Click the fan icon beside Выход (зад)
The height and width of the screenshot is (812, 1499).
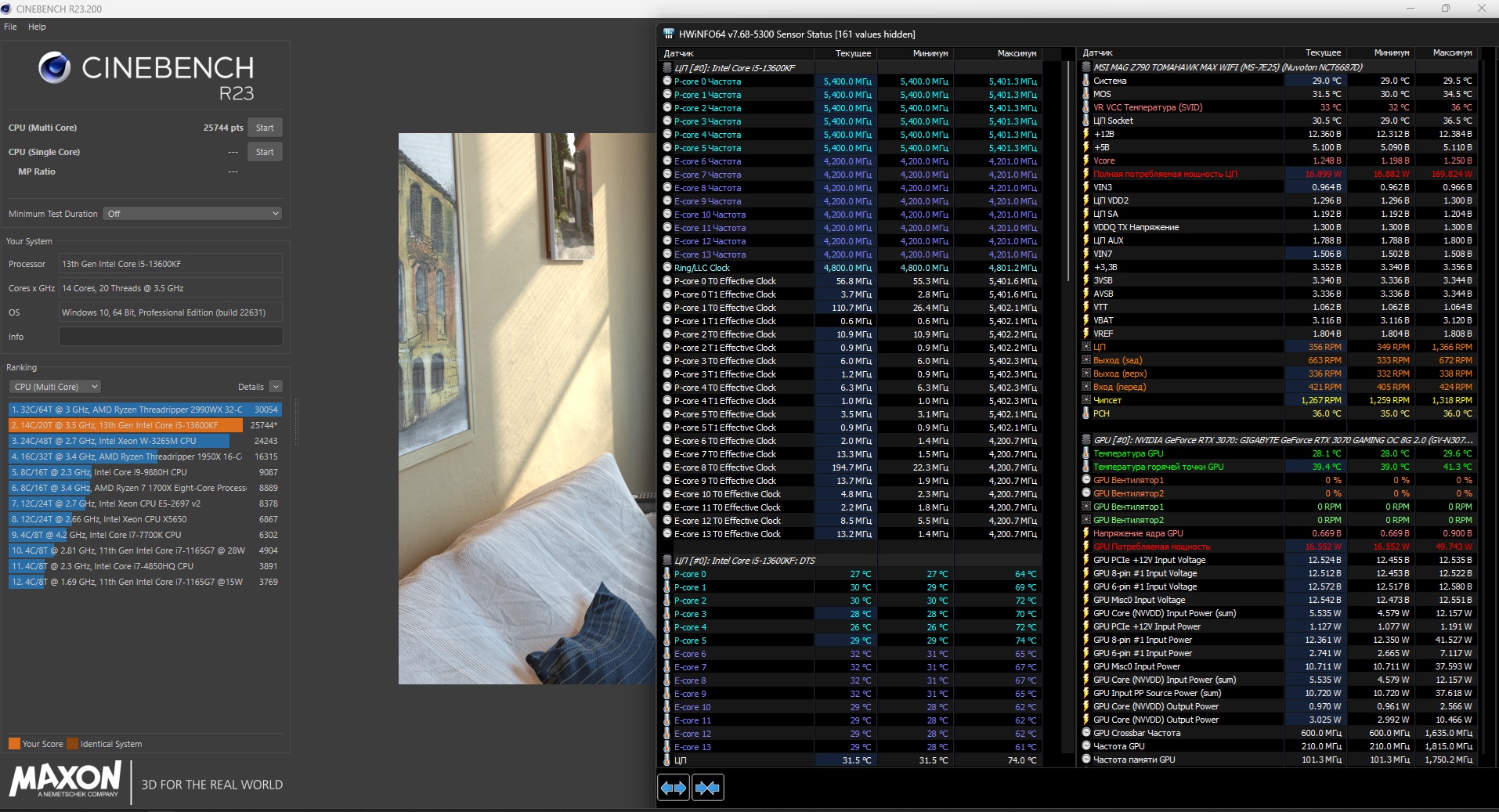pos(1086,360)
